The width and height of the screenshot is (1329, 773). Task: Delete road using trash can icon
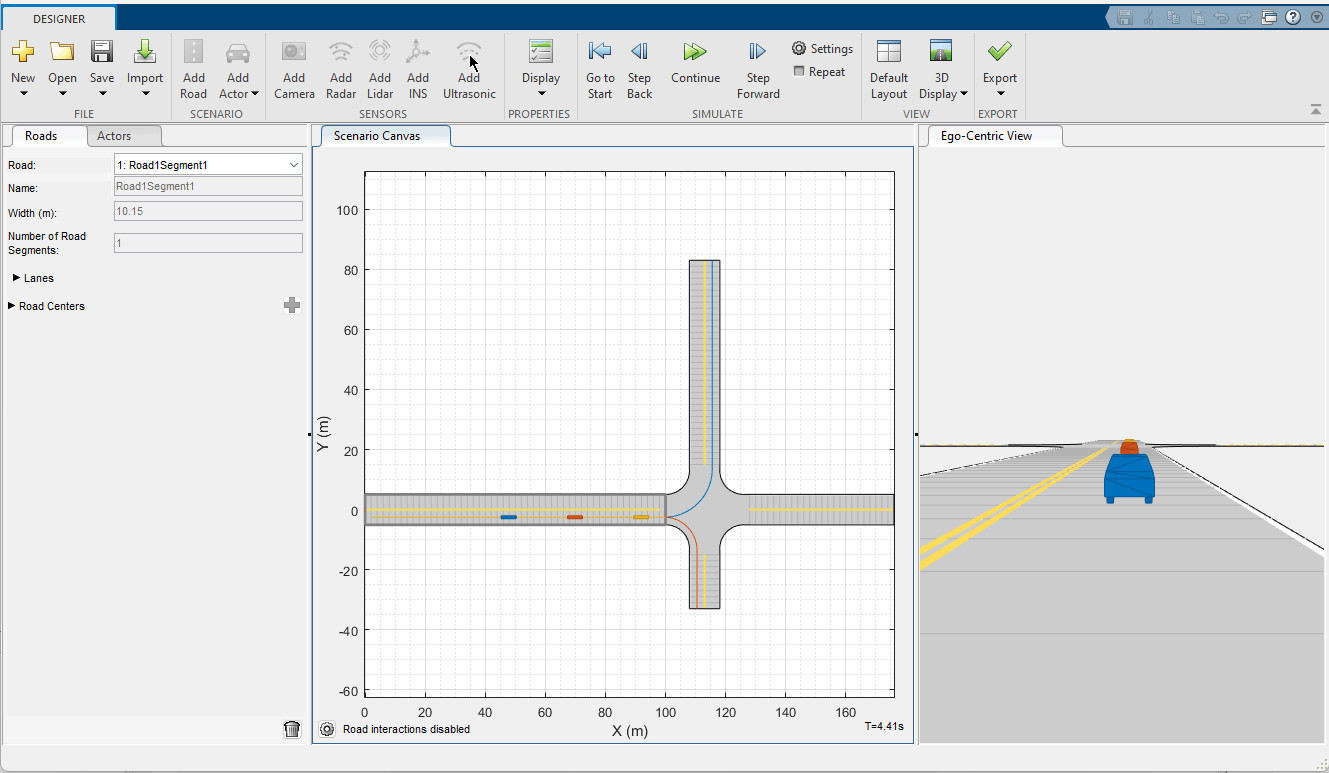[x=292, y=729]
